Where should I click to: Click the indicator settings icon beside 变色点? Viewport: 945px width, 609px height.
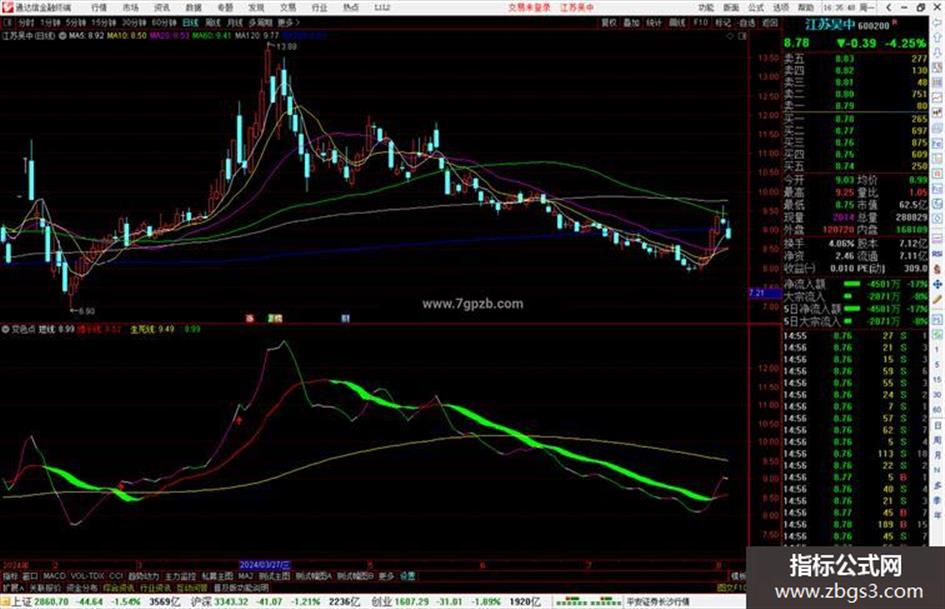pos(5,329)
